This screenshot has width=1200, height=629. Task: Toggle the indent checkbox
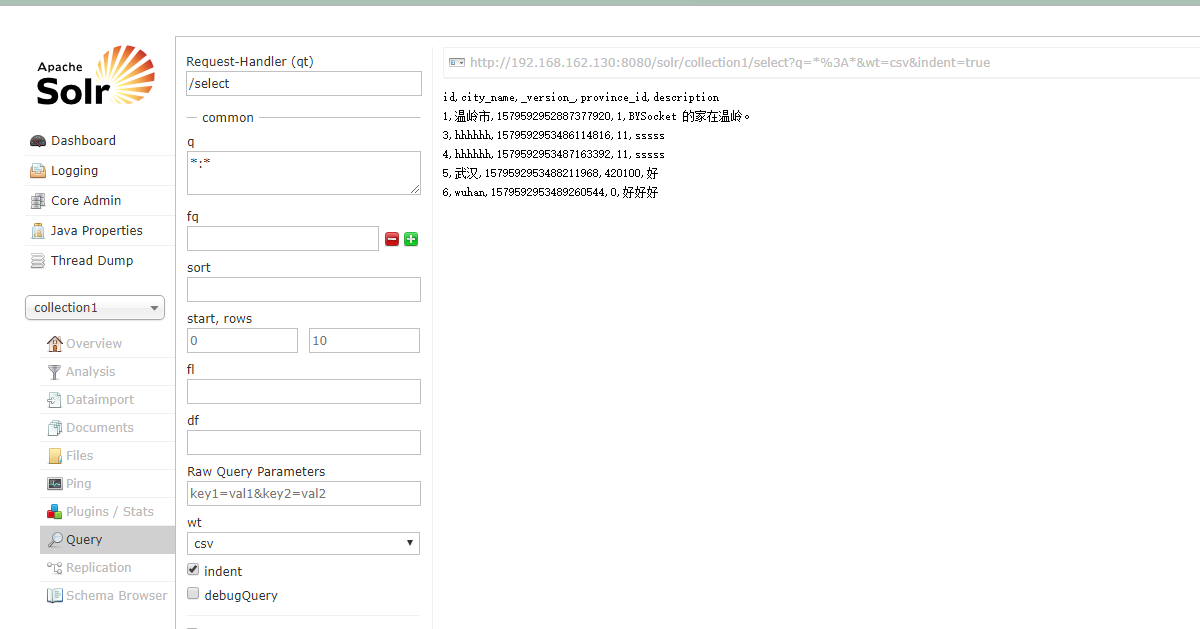(194, 569)
